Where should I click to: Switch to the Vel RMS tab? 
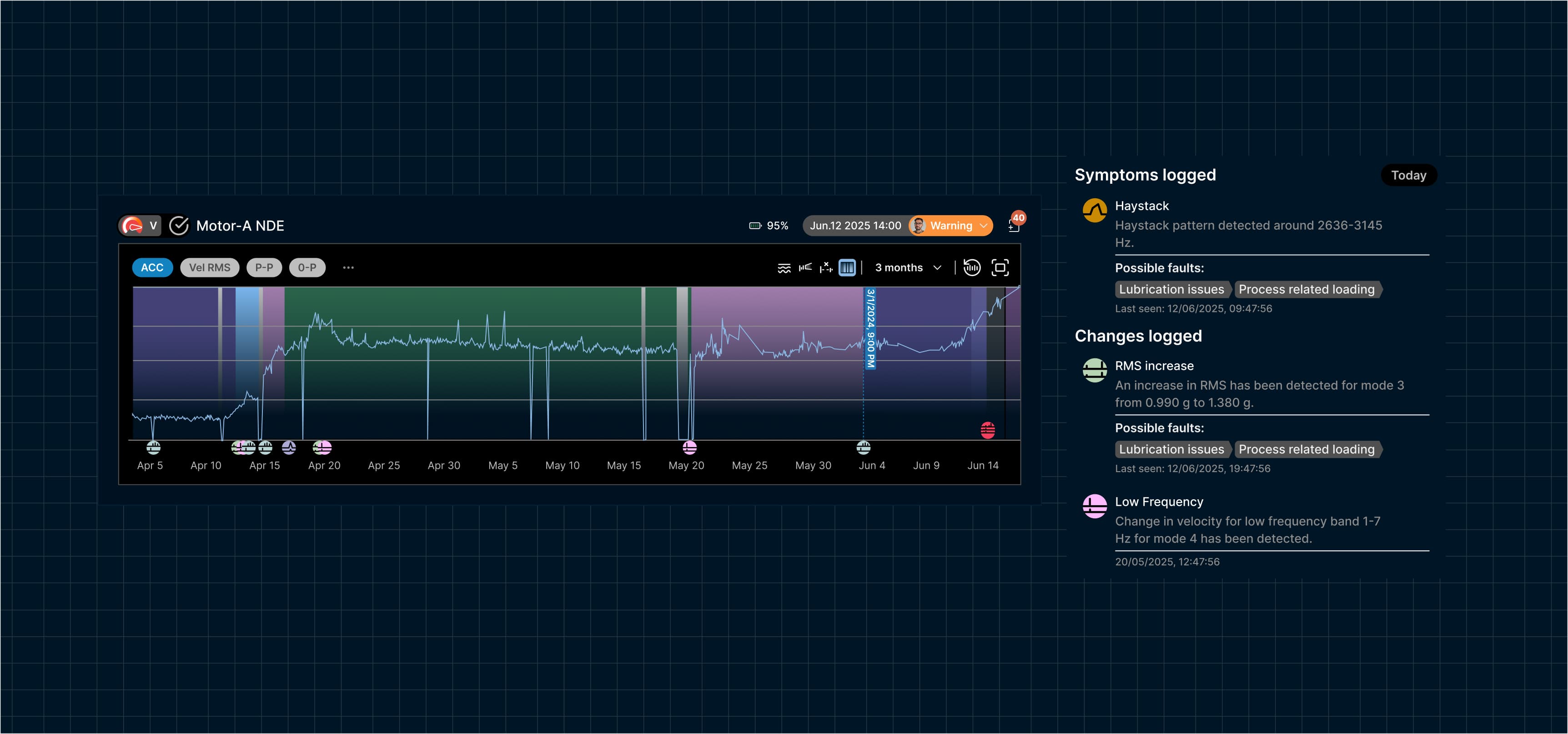click(x=209, y=268)
